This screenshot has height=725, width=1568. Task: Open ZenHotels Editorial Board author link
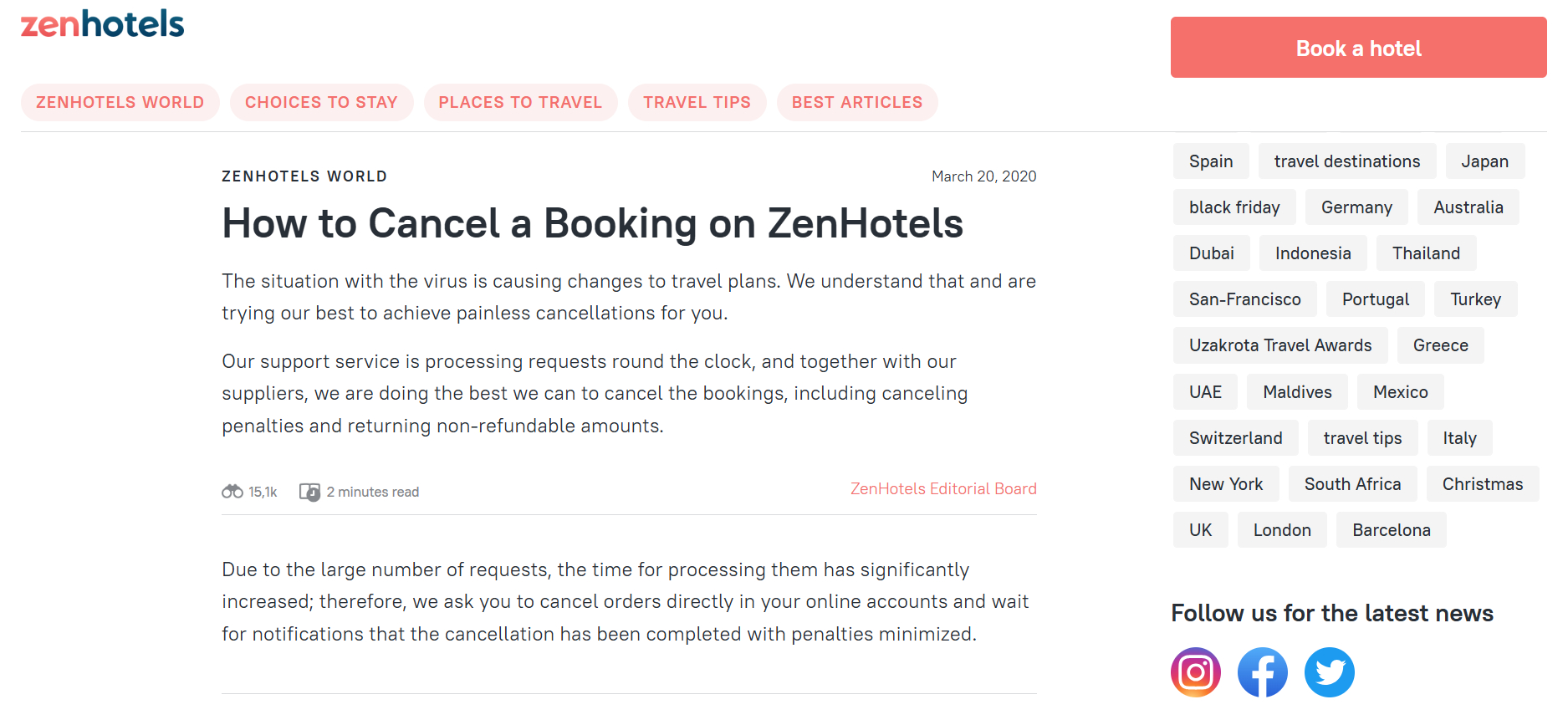[943, 489]
